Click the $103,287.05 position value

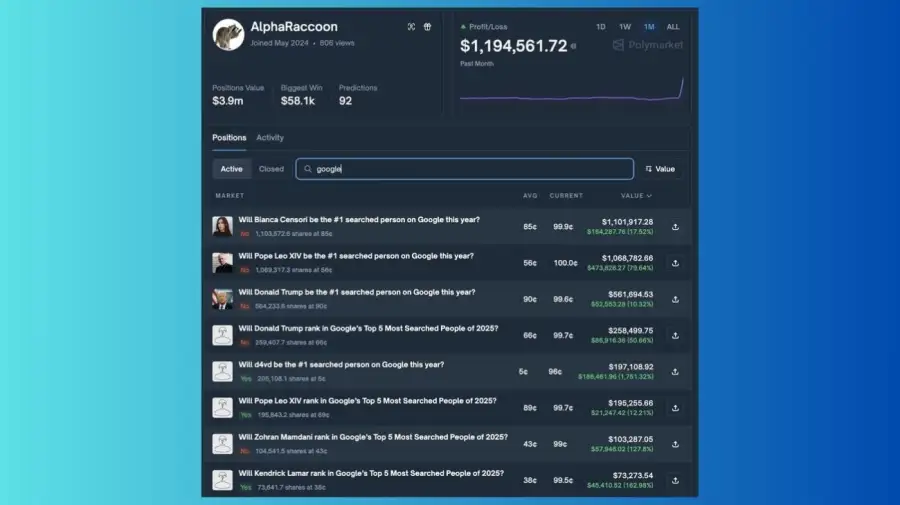(x=630, y=439)
